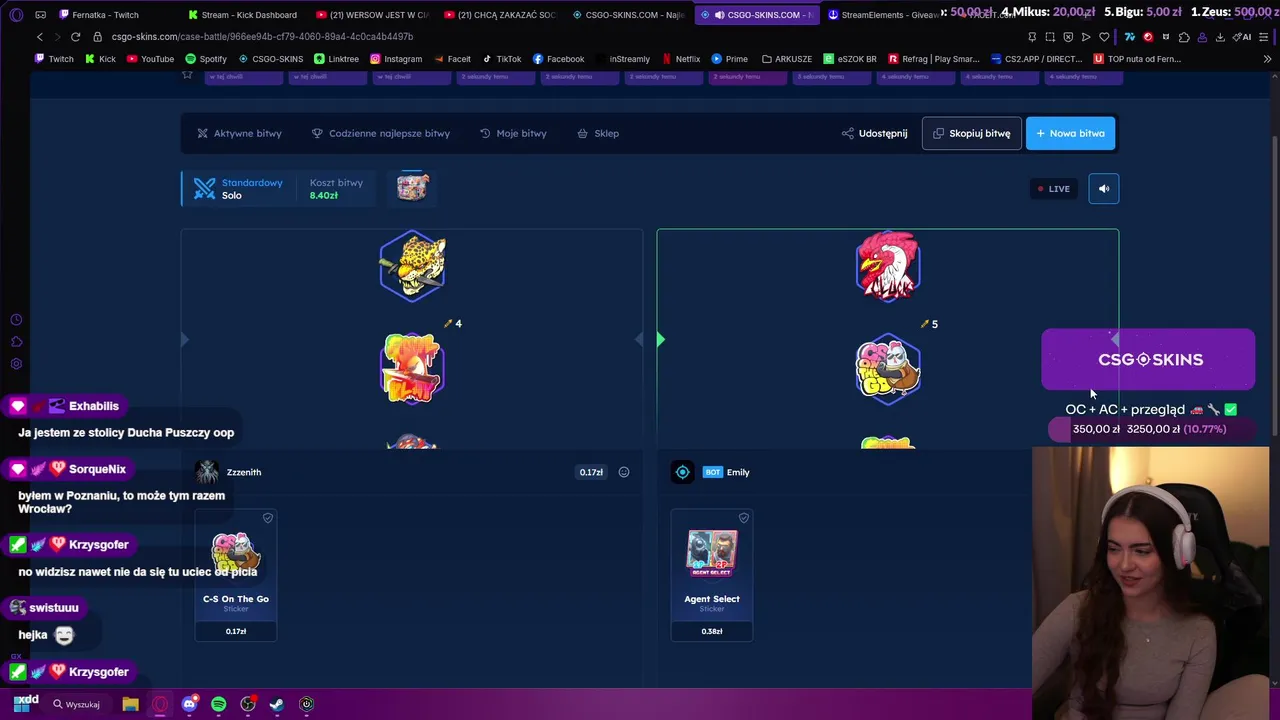Select the Standardowy Solo battle mode tab
The height and width of the screenshot is (720, 1280).
click(x=238, y=188)
